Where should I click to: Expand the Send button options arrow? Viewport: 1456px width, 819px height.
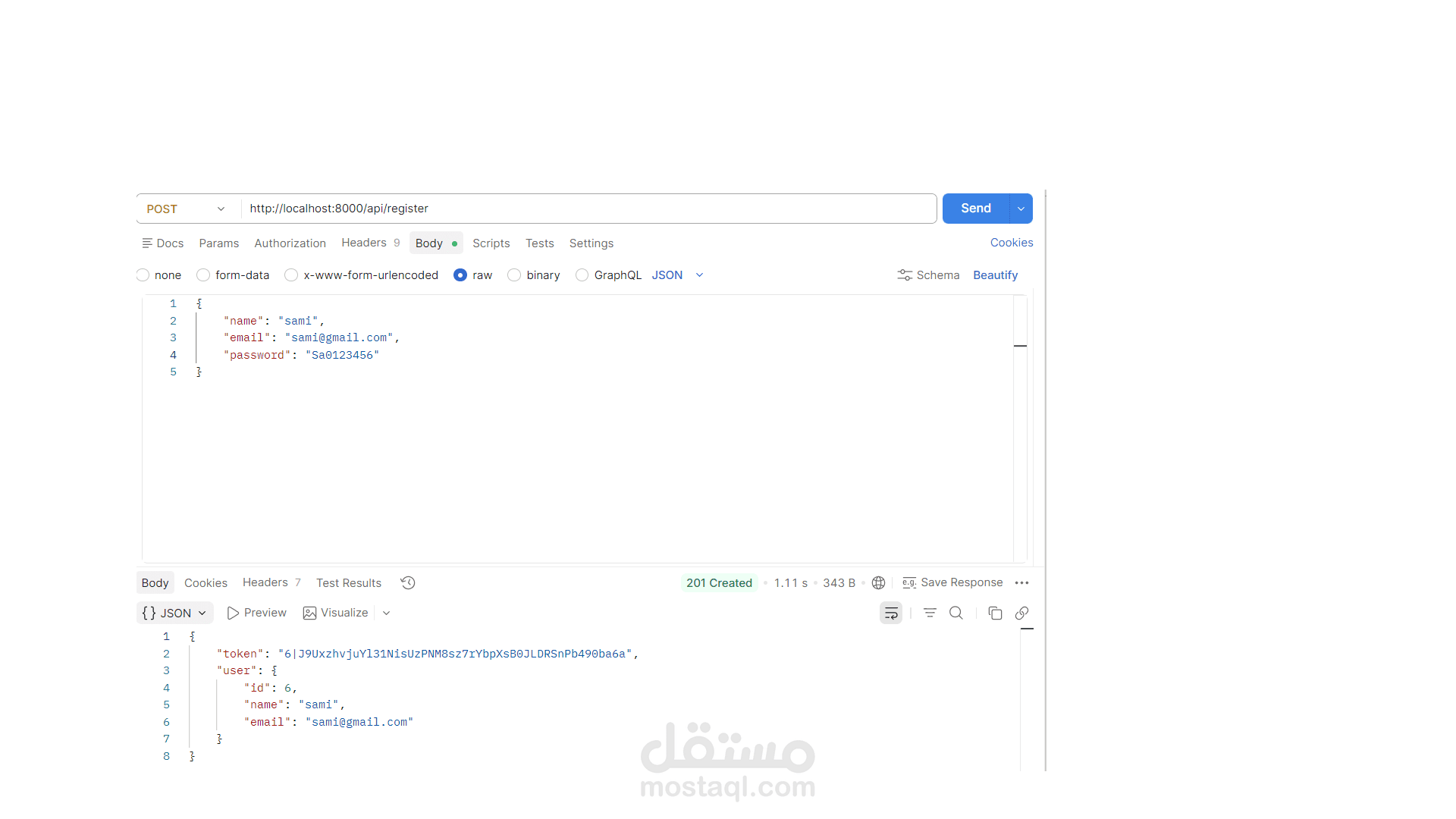[x=1020, y=209]
